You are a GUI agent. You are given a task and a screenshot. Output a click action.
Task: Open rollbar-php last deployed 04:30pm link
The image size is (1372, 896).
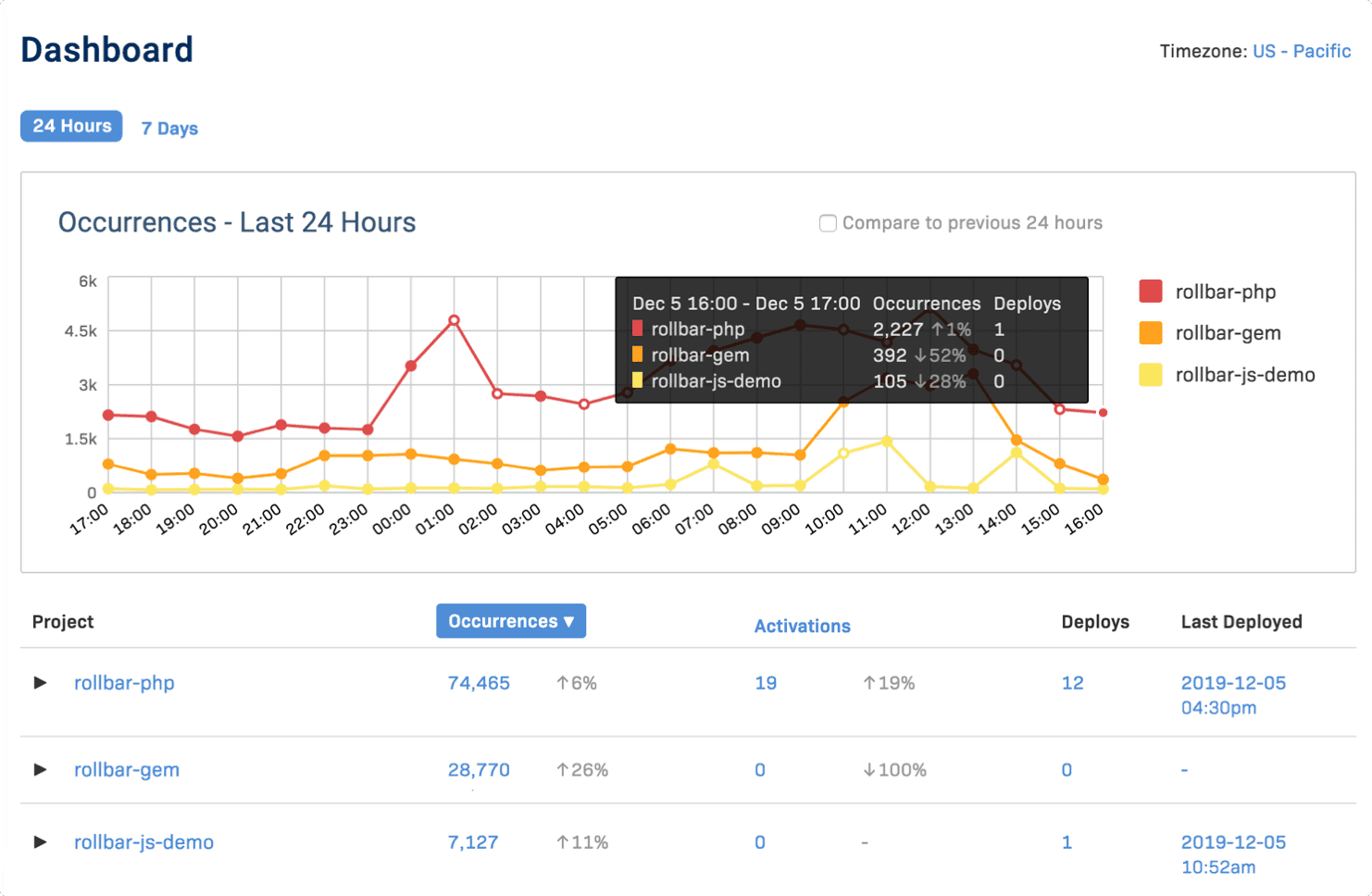pyautogui.click(x=1233, y=695)
